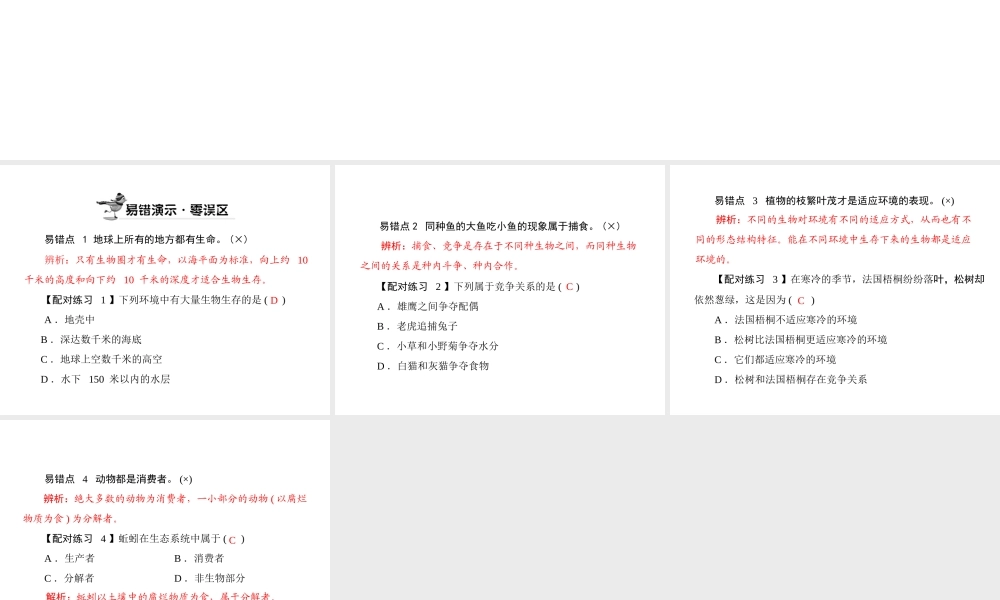The width and height of the screenshot is (1000, 600).
Task: Click option B 消费者
Action: tap(199, 558)
